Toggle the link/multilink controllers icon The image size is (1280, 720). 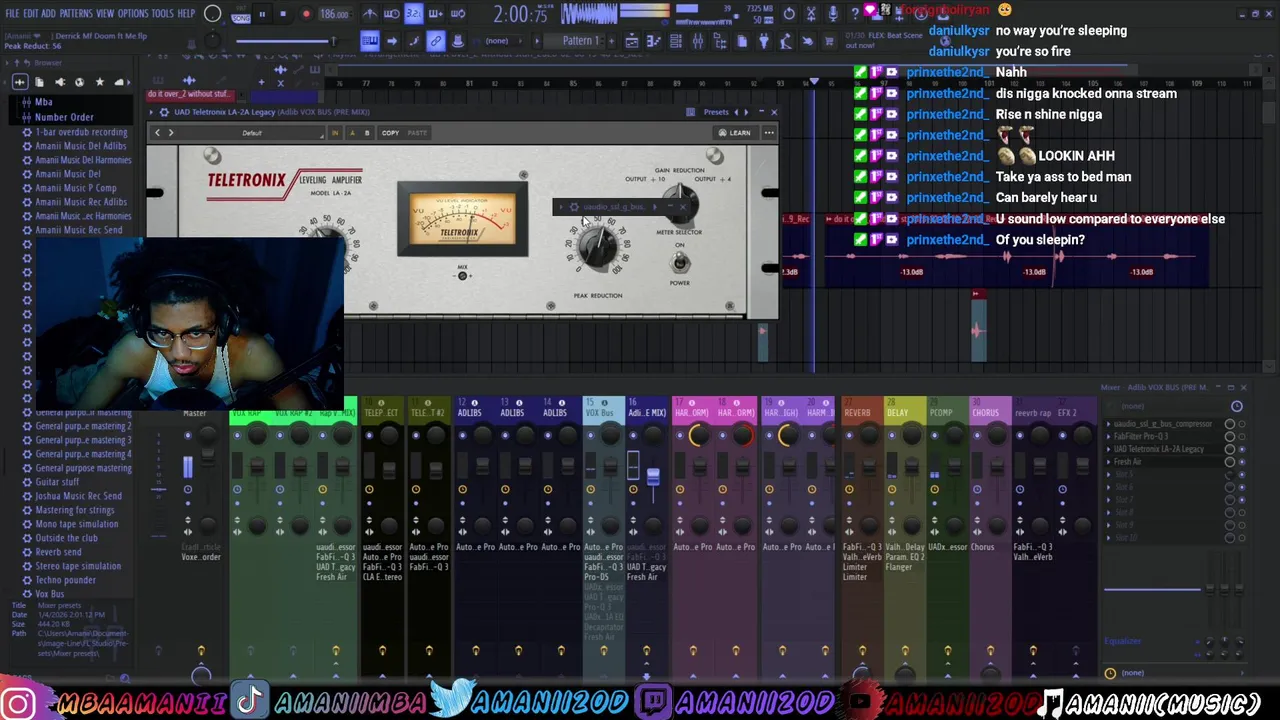click(435, 41)
